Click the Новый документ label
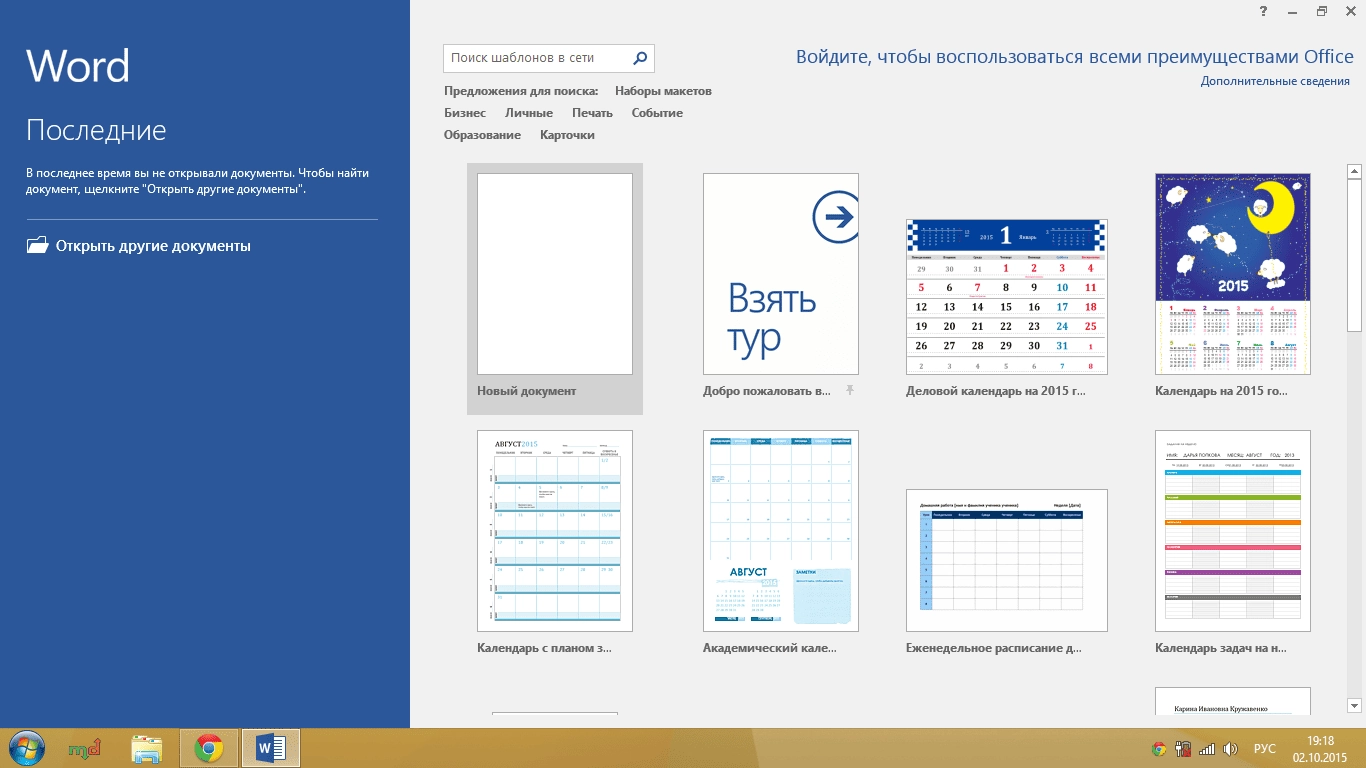 click(527, 391)
